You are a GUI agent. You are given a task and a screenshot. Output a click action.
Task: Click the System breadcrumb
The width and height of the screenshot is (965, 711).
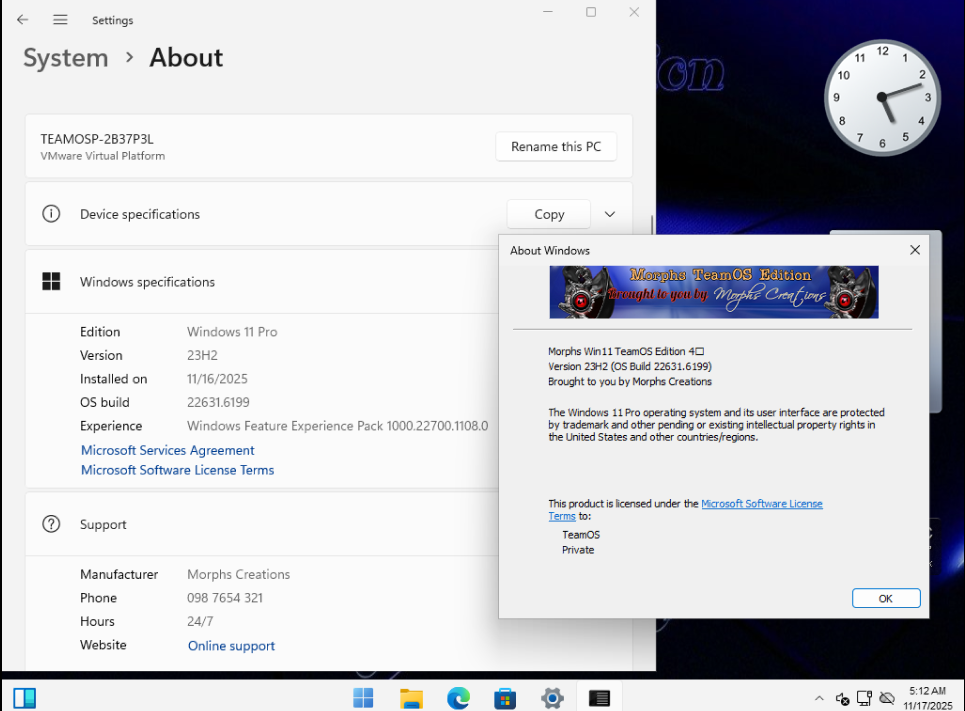(65, 58)
